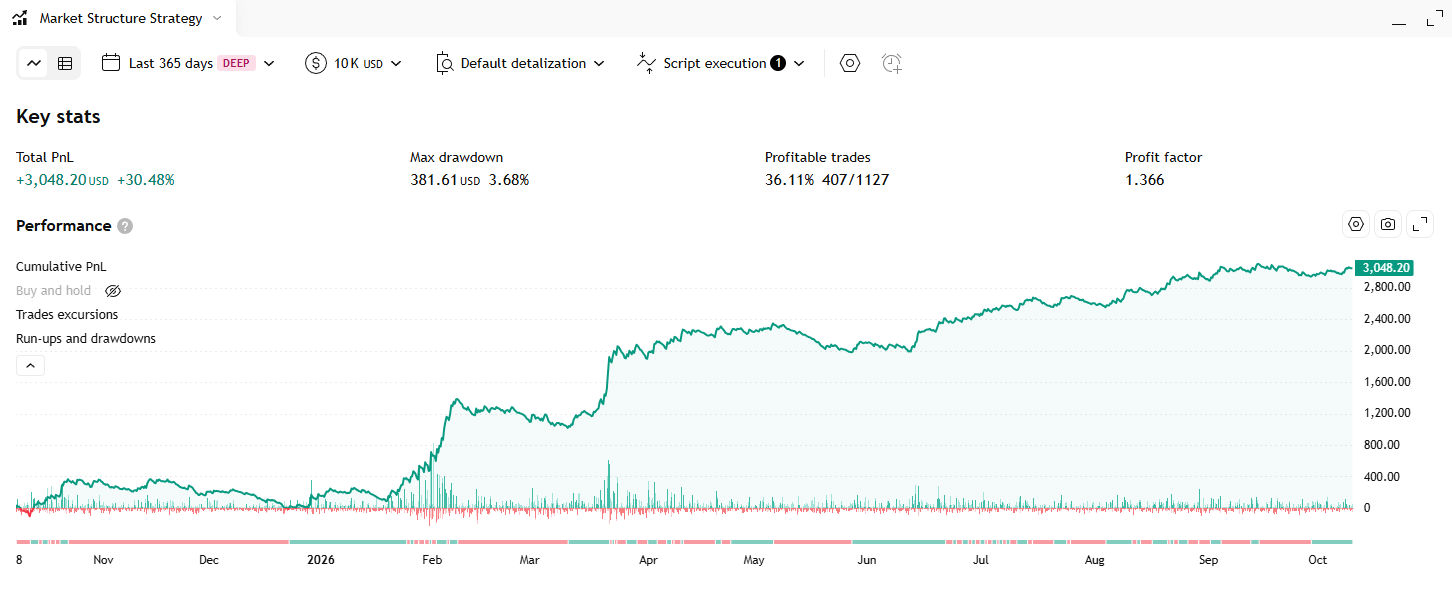Image resolution: width=1452 pixels, height=590 pixels.
Task: Click the Key stats heading
Action: 58,117
